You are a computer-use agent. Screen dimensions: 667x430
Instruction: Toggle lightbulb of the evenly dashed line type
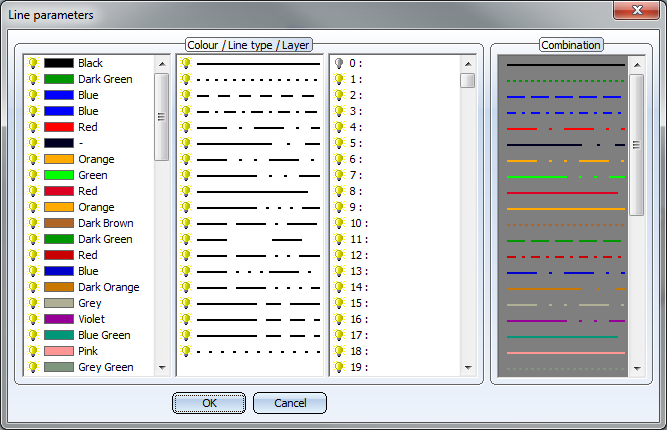[186, 95]
